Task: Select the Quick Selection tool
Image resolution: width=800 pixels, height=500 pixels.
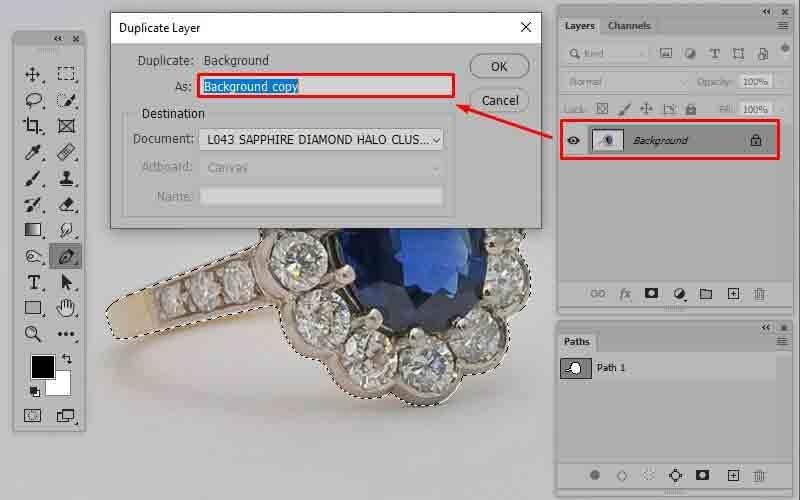Action: coord(66,100)
